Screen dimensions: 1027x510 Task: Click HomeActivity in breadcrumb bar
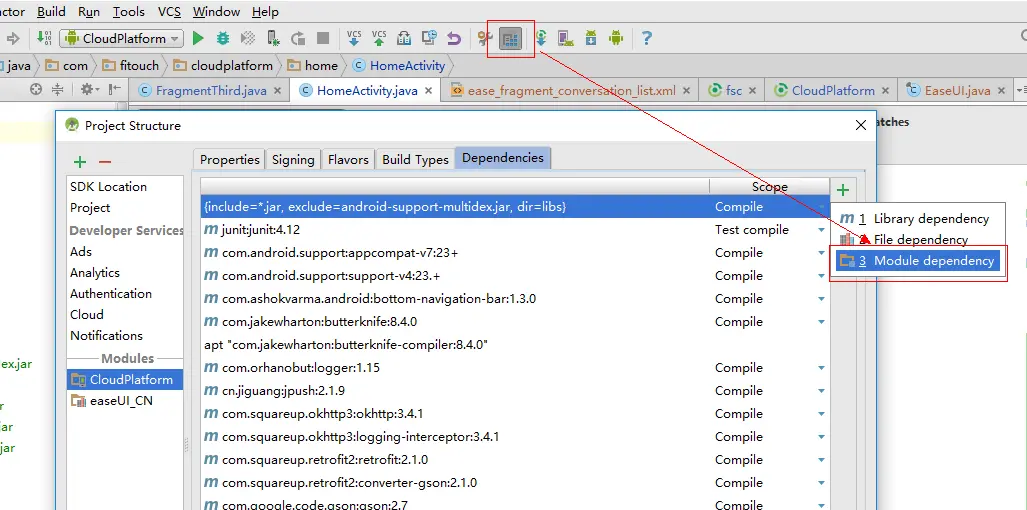pyautogui.click(x=400, y=65)
